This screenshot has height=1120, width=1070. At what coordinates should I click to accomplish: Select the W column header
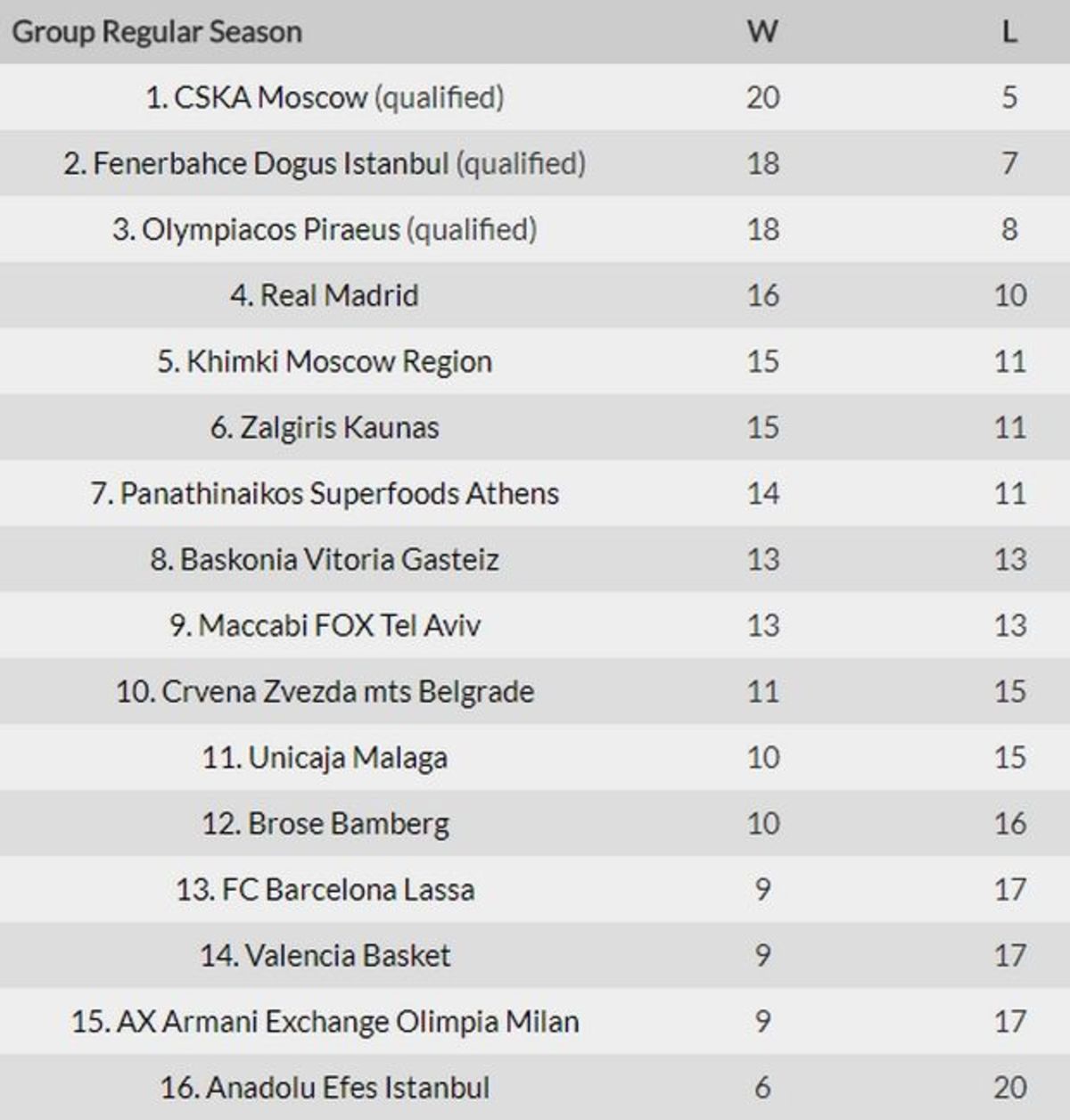tap(762, 32)
